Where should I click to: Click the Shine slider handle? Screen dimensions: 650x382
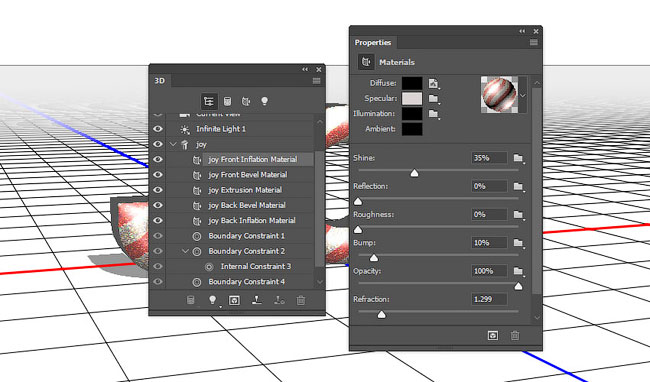[414, 173]
